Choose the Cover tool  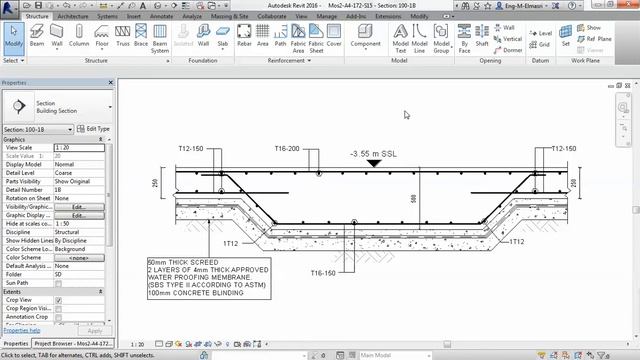coord(334,36)
